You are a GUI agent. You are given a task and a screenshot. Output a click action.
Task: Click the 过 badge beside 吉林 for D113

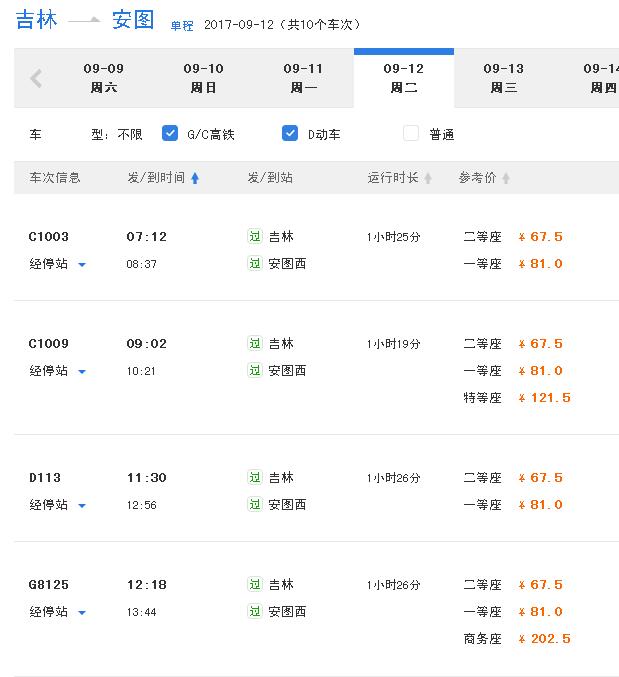[x=255, y=477]
